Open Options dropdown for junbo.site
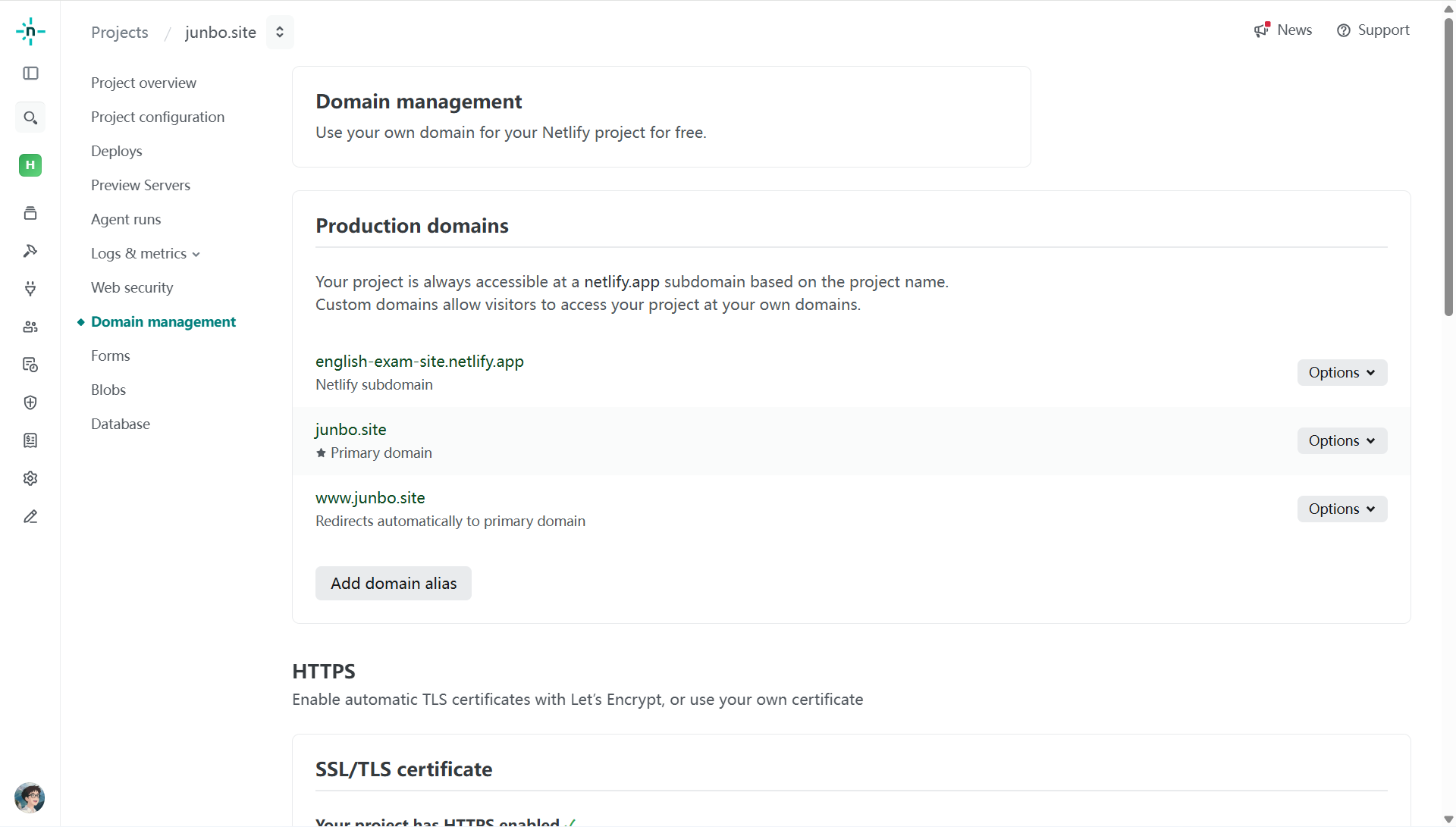The width and height of the screenshot is (1456, 827). click(1342, 440)
